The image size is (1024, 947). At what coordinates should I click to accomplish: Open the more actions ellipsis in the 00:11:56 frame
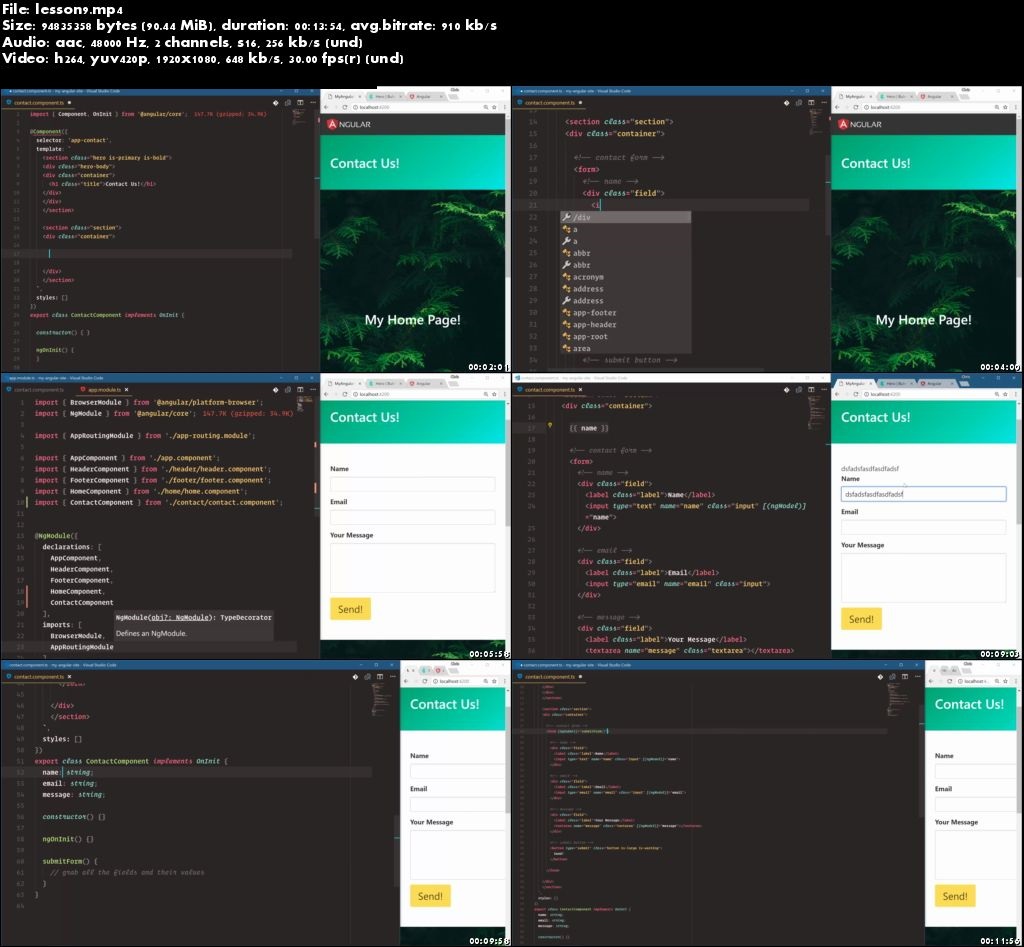918,677
